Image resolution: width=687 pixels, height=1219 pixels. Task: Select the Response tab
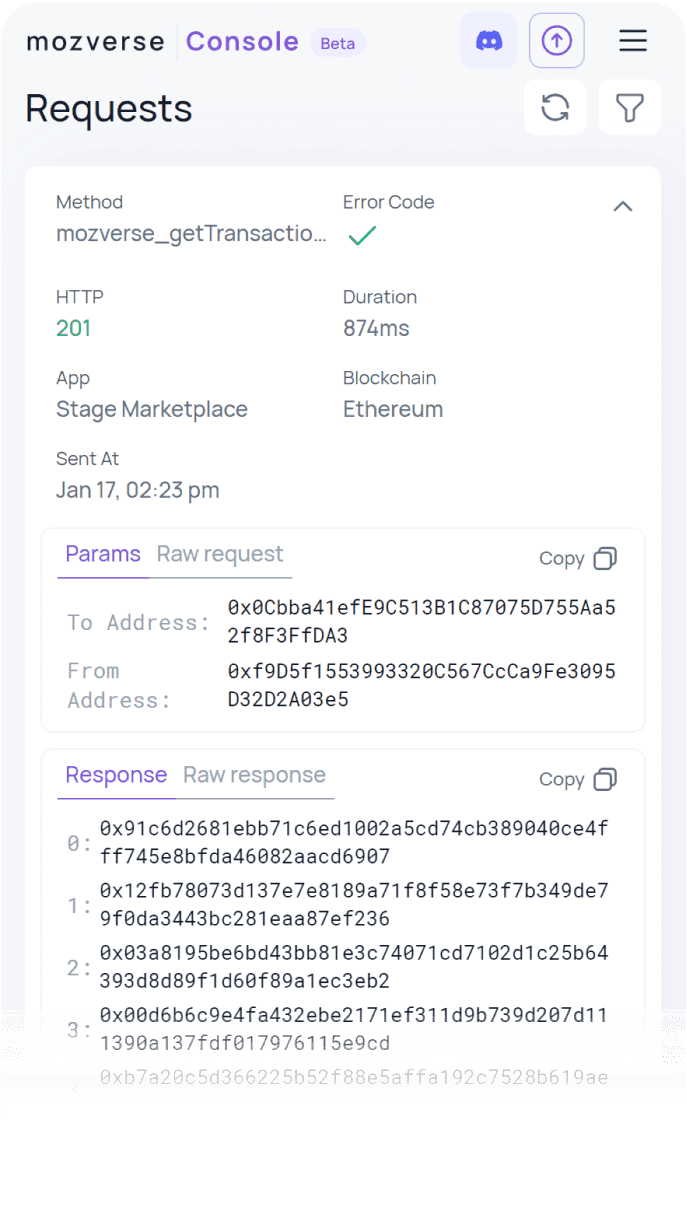[x=116, y=775]
